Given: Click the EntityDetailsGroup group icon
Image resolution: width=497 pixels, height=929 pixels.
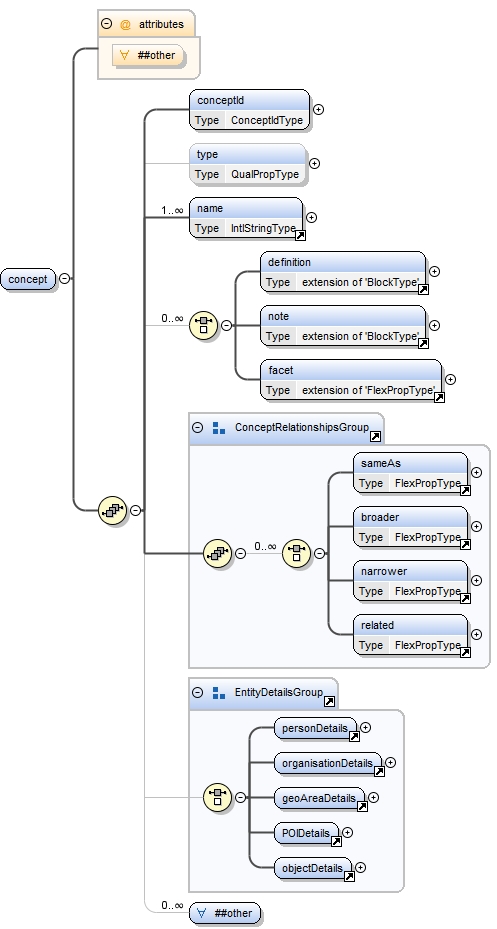Looking at the screenshot, I should 219,693.
